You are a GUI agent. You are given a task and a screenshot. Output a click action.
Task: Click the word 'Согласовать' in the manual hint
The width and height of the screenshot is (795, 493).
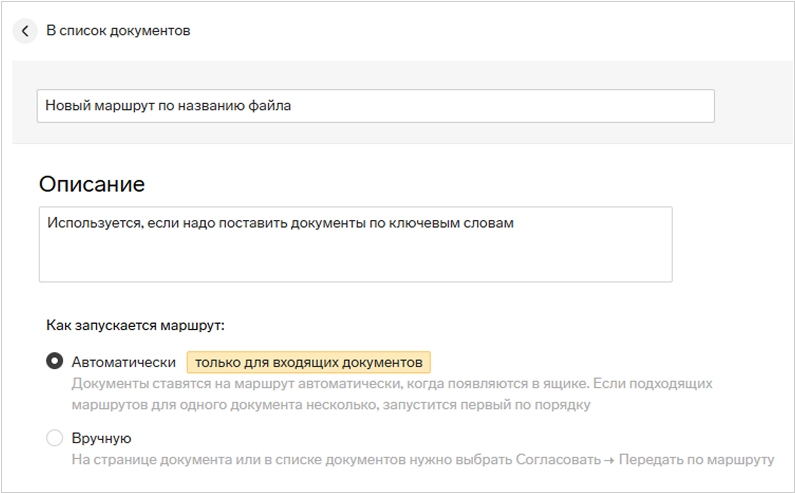click(555, 460)
